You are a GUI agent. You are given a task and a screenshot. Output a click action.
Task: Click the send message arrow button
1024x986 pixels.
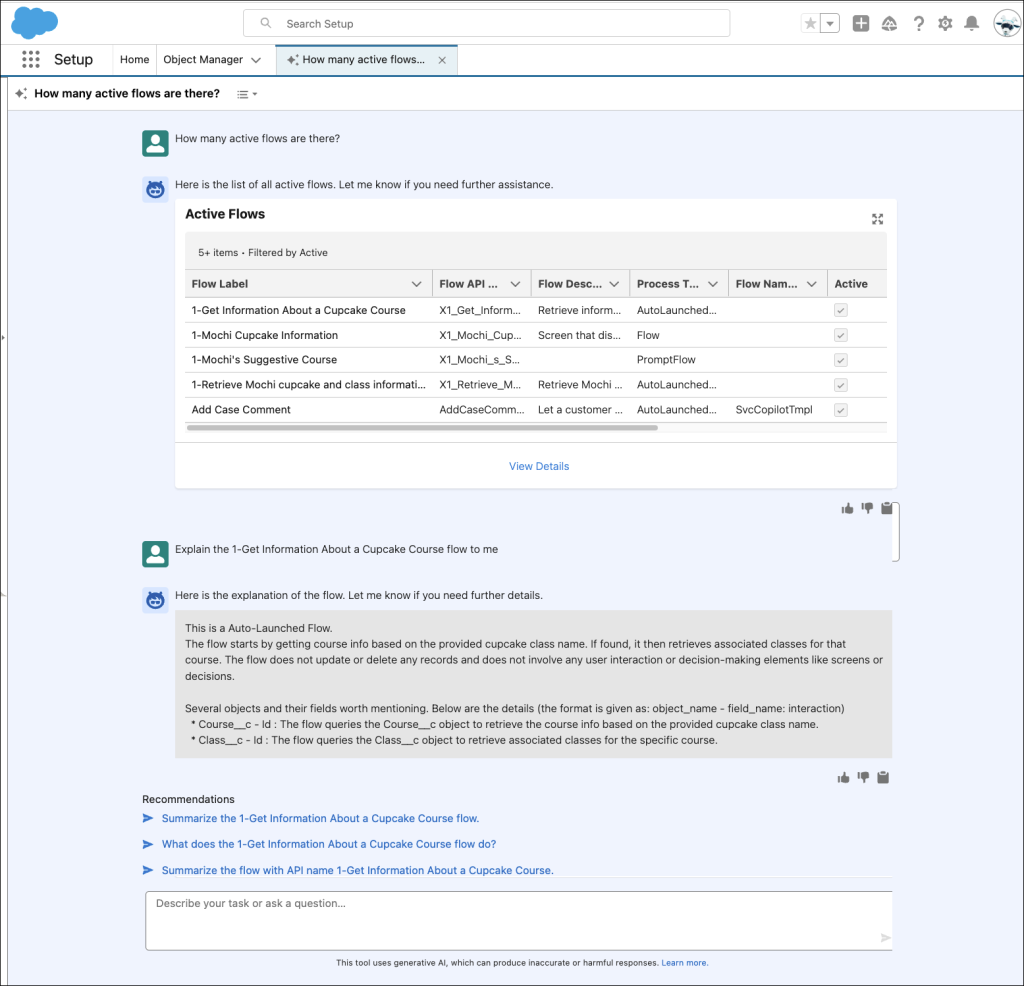click(x=885, y=938)
